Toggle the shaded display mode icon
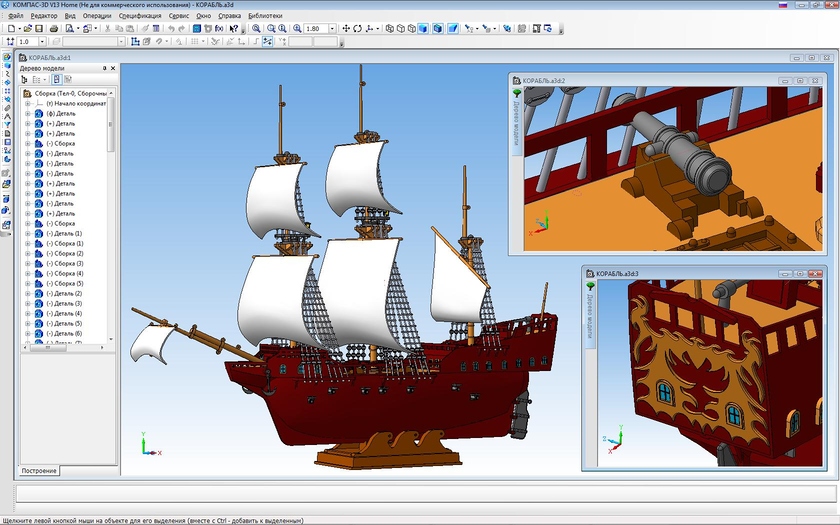 tap(423, 29)
